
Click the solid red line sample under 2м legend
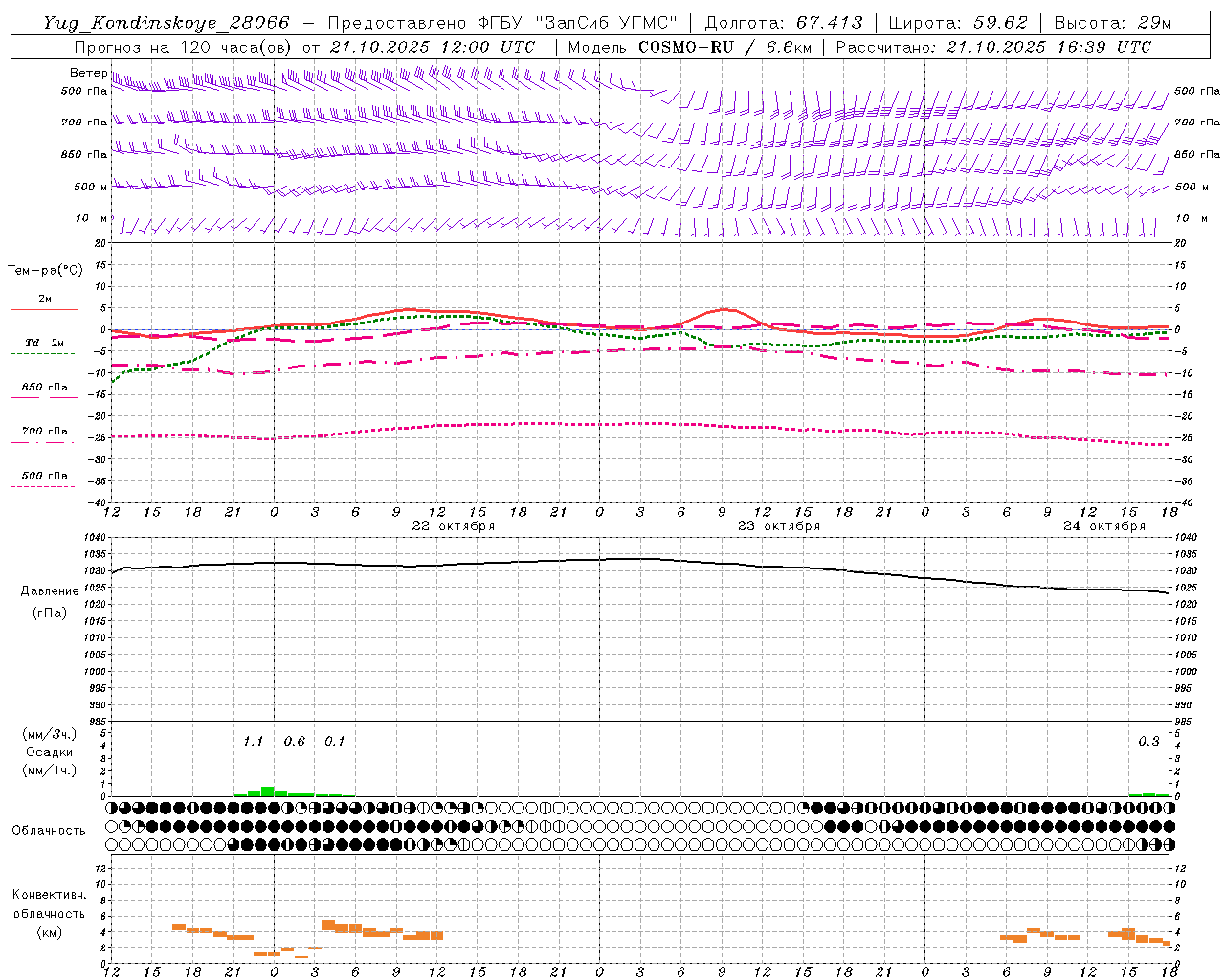click(x=44, y=309)
